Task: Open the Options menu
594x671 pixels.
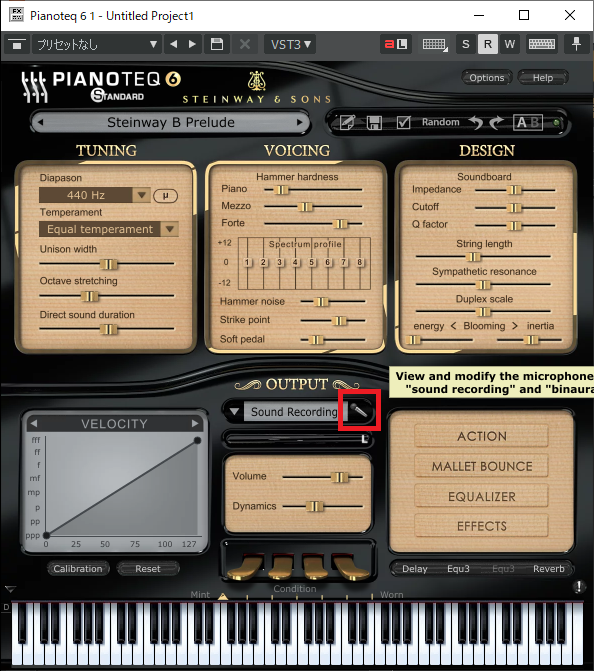Action: tap(487, 78)
